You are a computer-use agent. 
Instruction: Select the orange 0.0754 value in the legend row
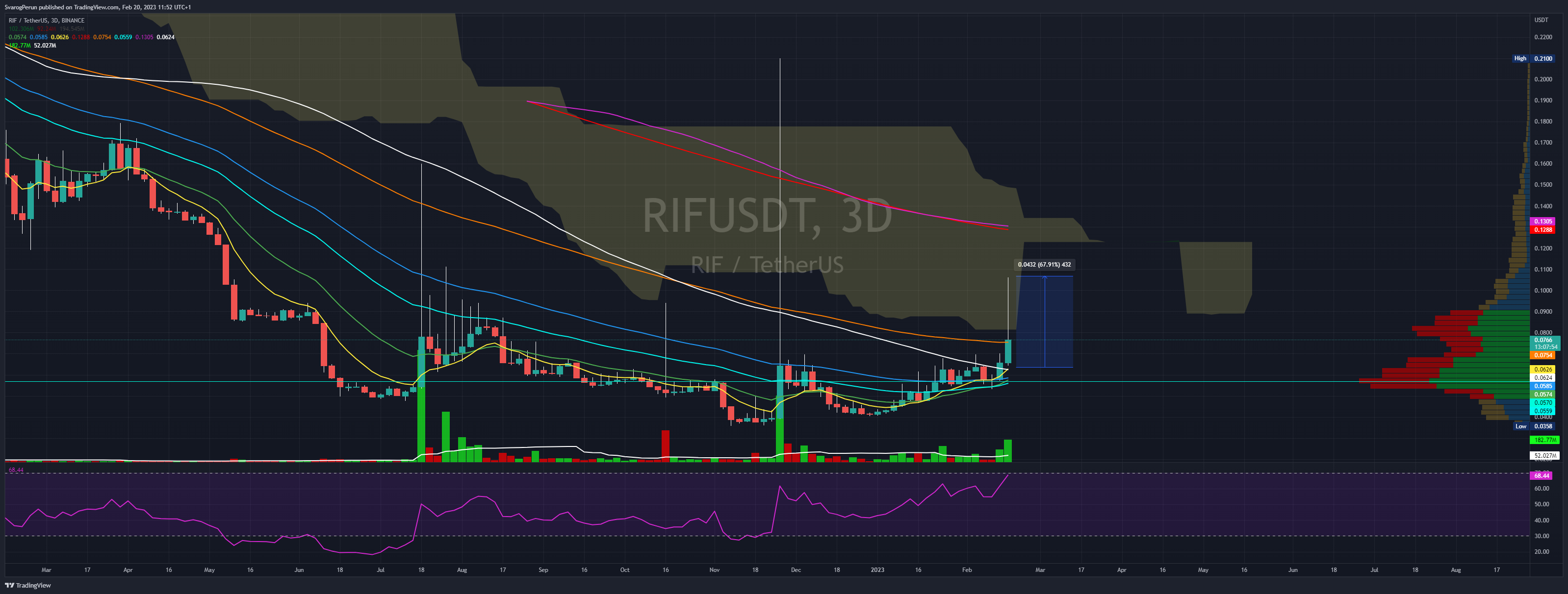pyautogui.click(x=102, y=37)
